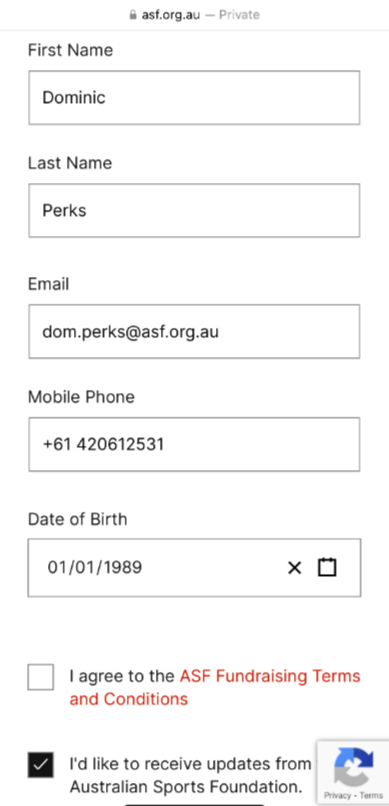Image resolution: width=389 pixels, height=806 pixels.
Task: Edit the Email address field
Action: [194, 332]
